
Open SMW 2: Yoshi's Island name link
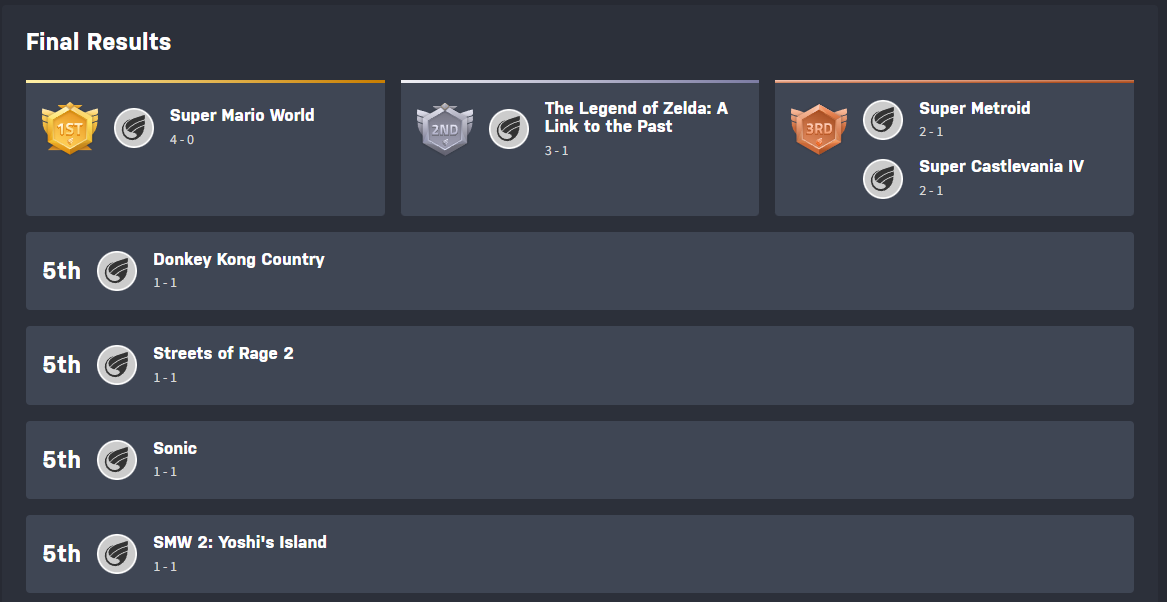[x=240, y=542]
